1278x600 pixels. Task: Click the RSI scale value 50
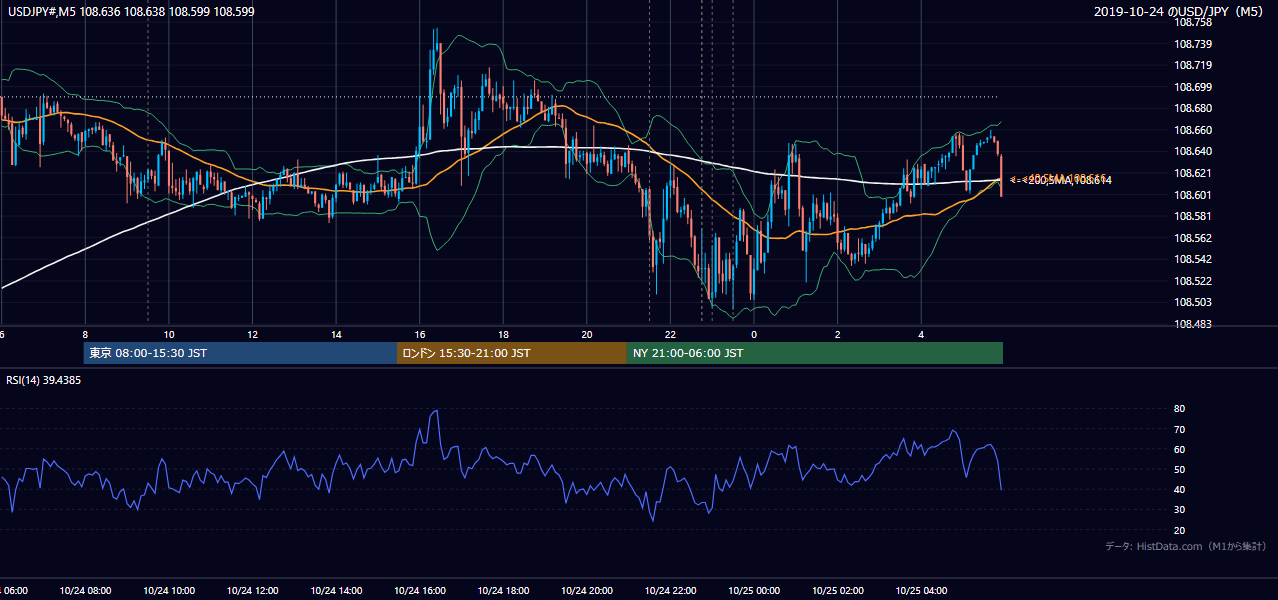point(1180,469)
